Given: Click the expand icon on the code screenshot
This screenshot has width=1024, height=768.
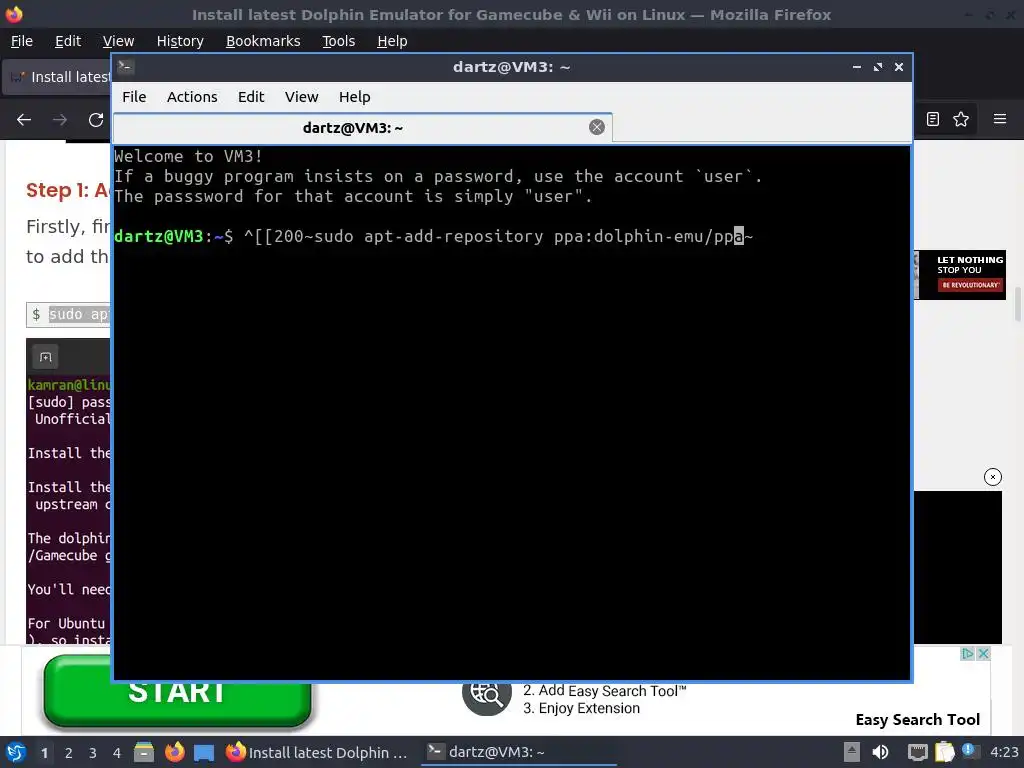Looking at the screenshot, I should 45,357.
